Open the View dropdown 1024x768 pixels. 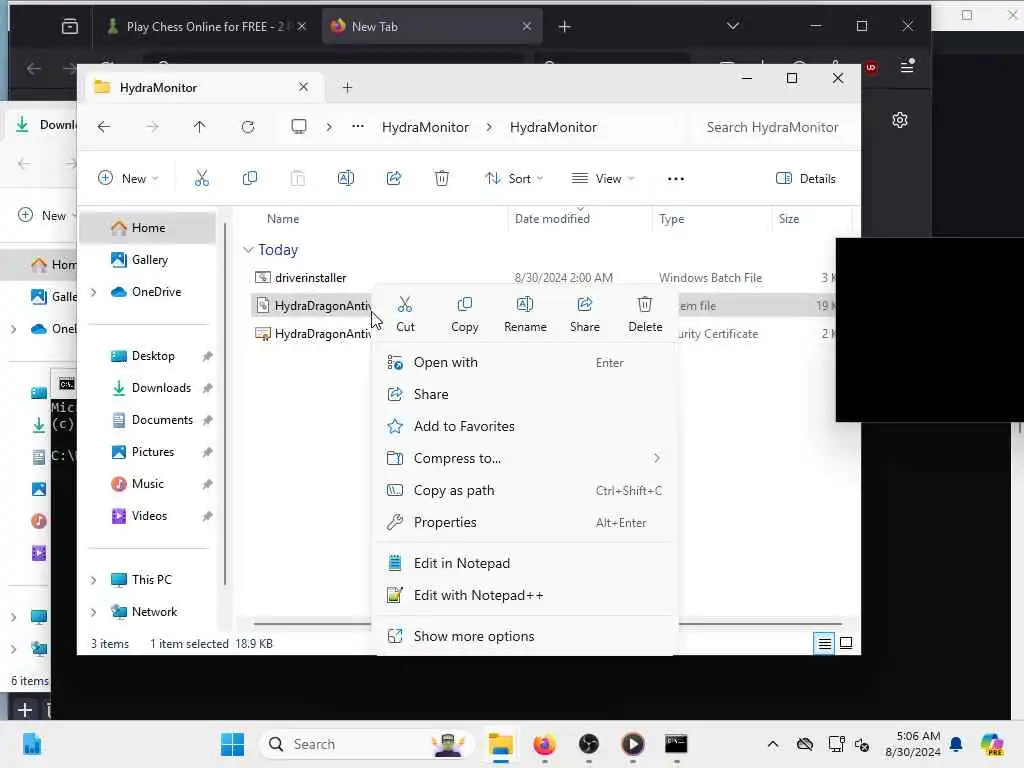coord(603,178)
